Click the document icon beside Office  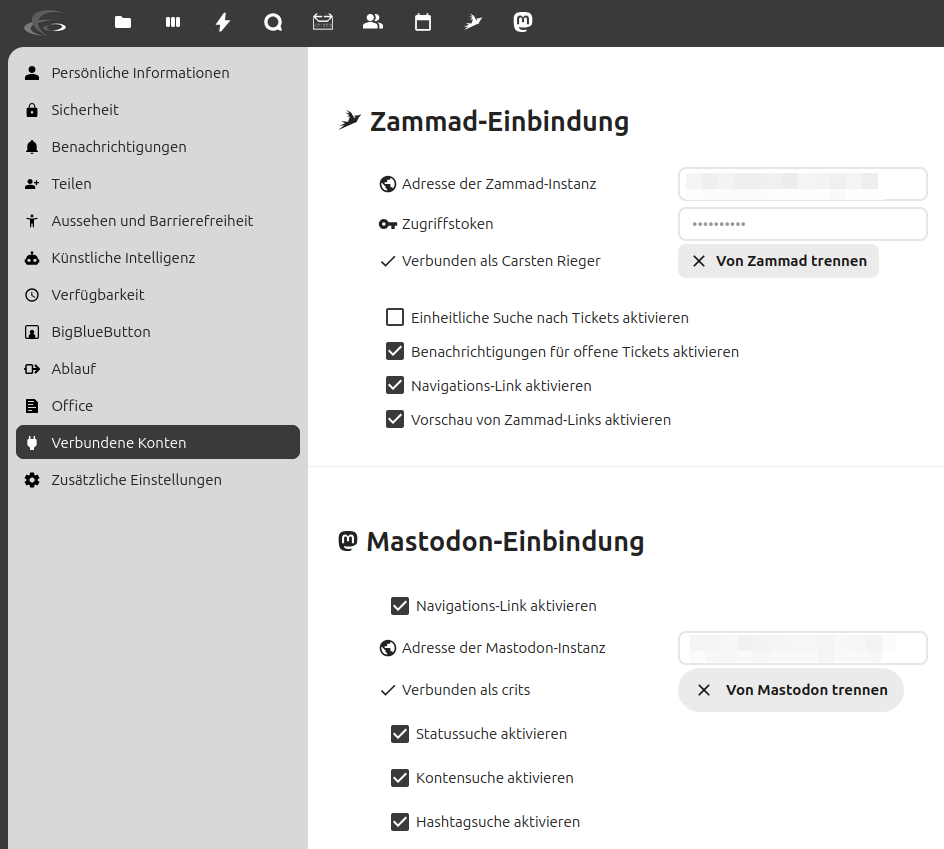pyautogui.click(x=32, y=406)
